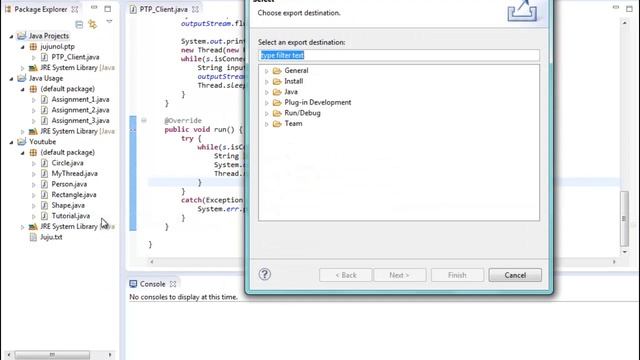
Task: Expand the Java export category
Action: (x=267, y=92)
